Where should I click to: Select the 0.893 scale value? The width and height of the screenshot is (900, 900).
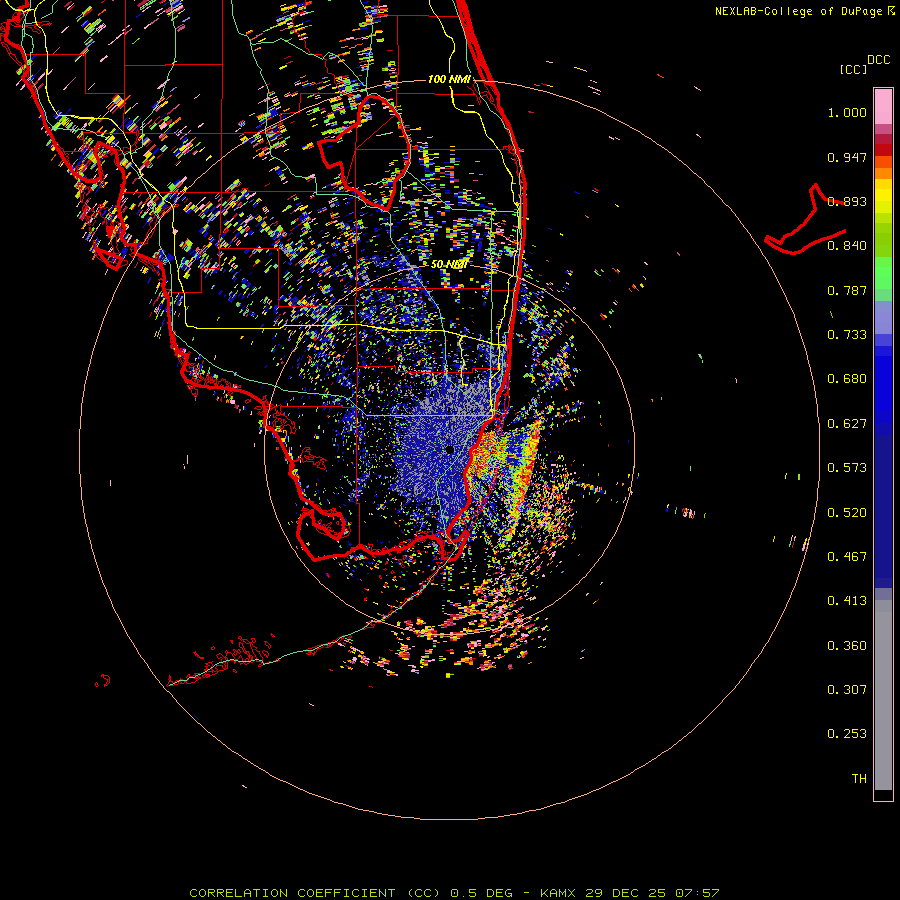point(847,201)
